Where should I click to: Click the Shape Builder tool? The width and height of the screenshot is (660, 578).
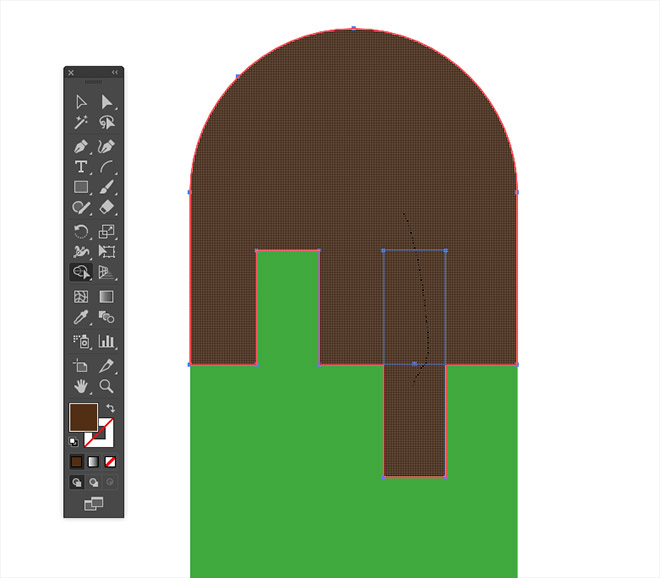[x=81, y=272]
